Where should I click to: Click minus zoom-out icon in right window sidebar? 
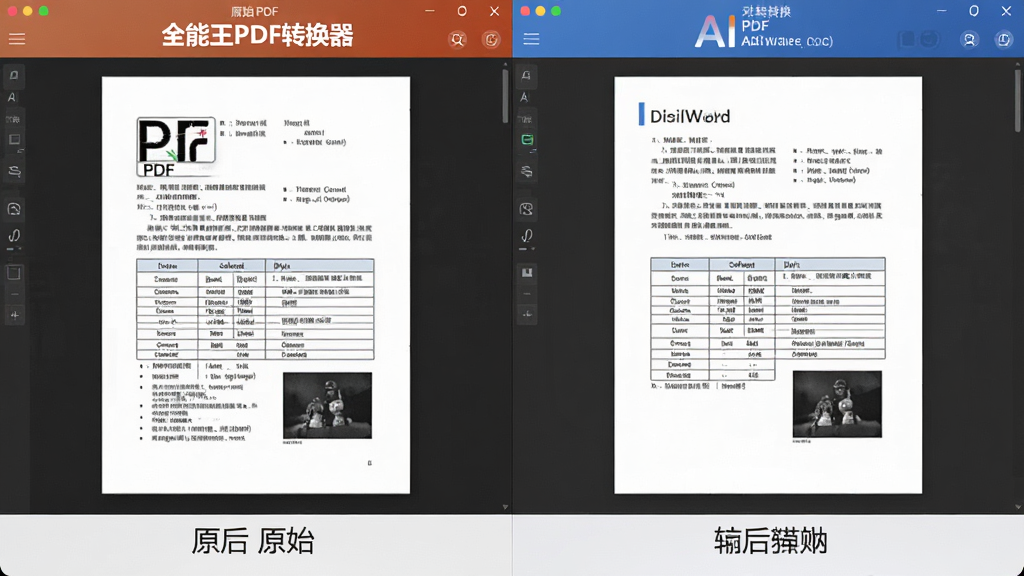pos(526,295)
